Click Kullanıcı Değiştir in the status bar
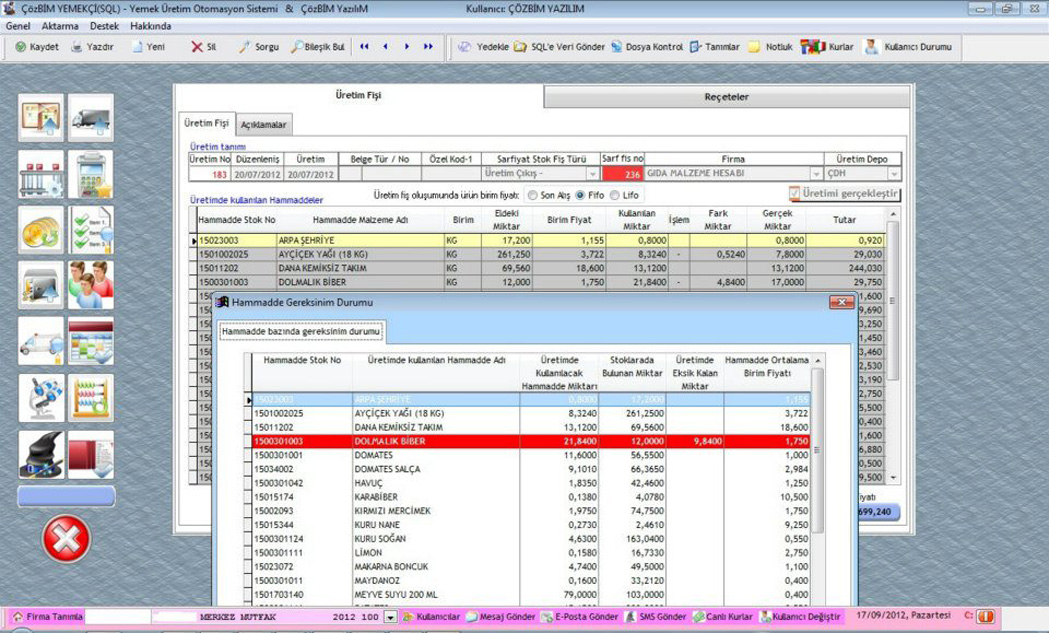Image resolution: width=1049 pixels, height=633 pixels. [800, 618]
